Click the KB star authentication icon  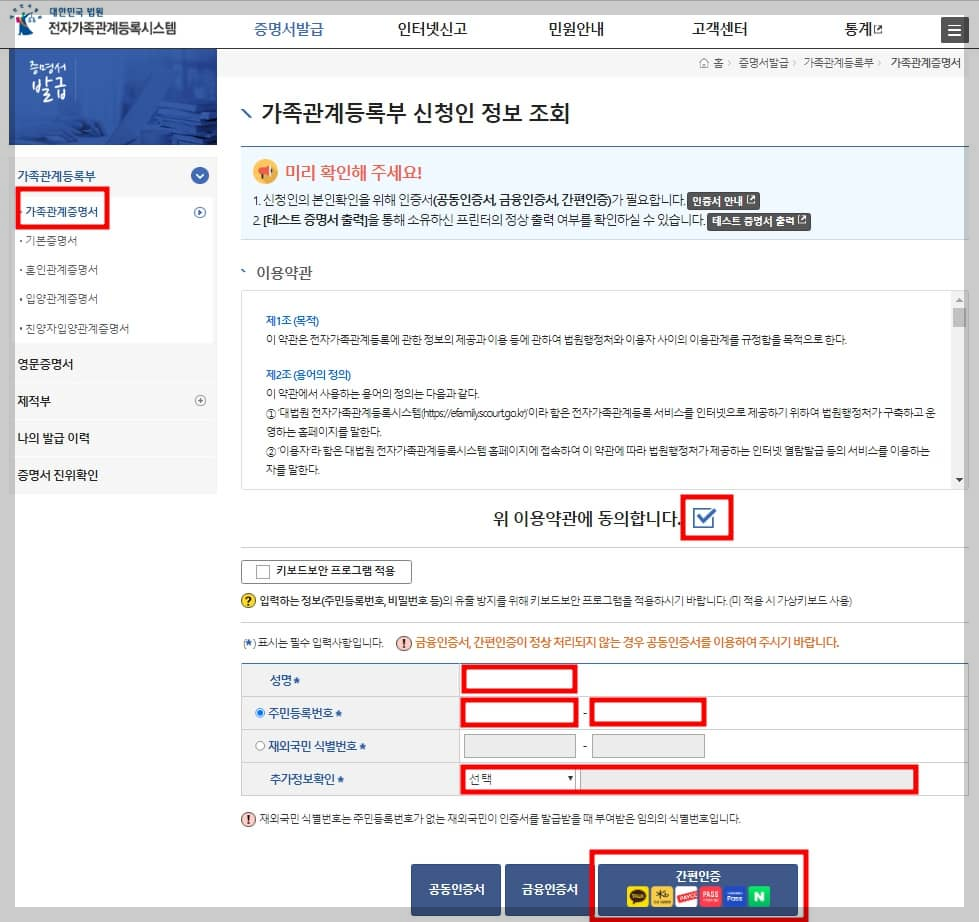661,896
